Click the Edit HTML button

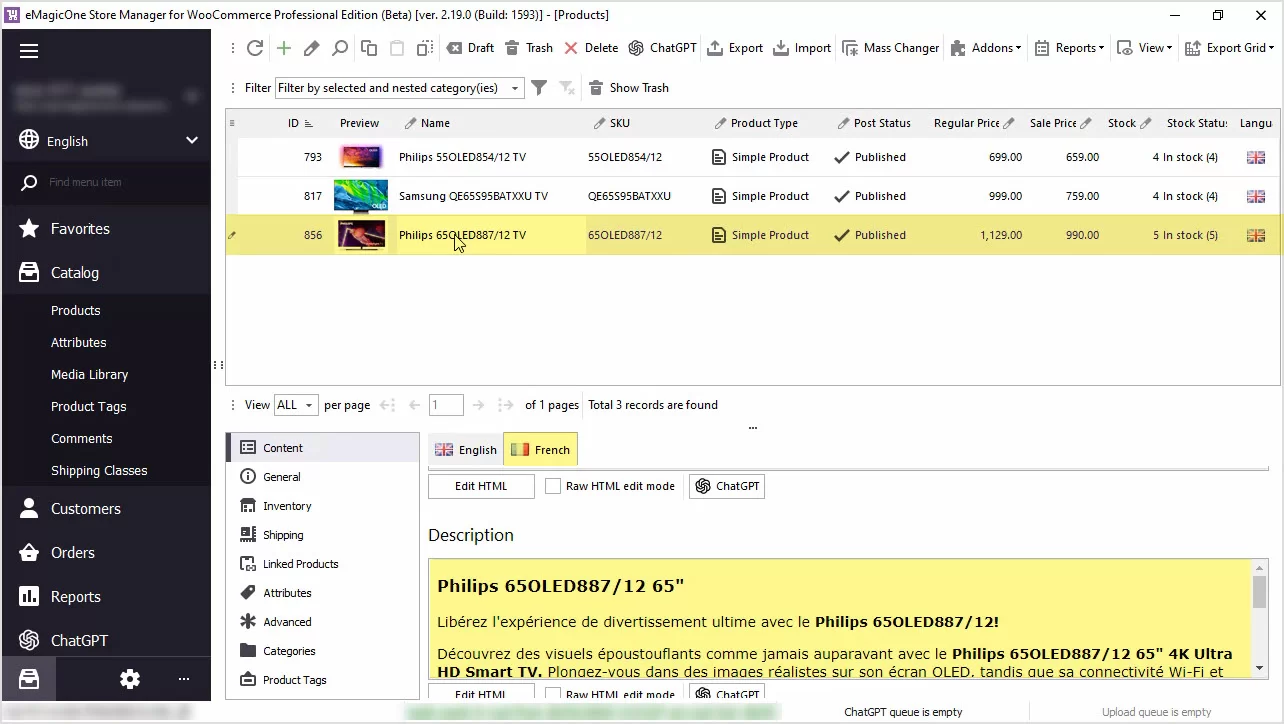[481, 486]
